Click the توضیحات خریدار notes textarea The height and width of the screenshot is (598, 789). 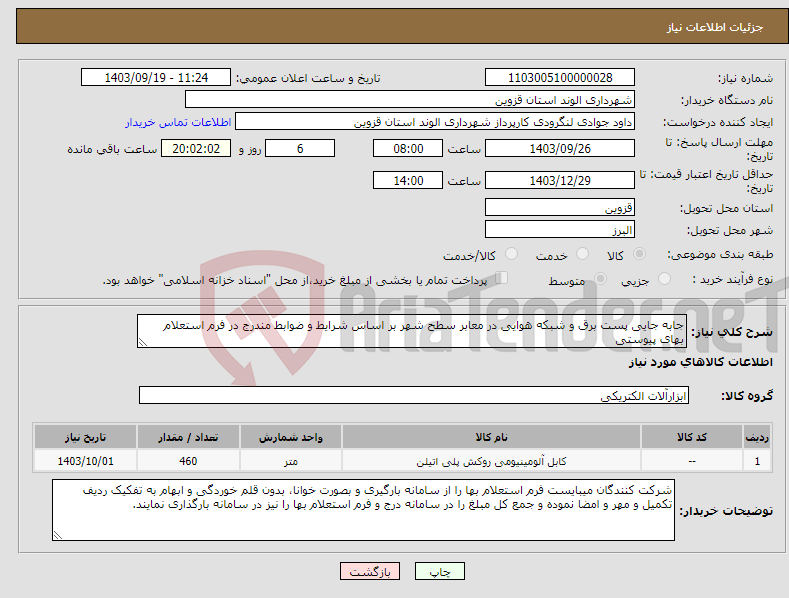click(x=363, y=510)
